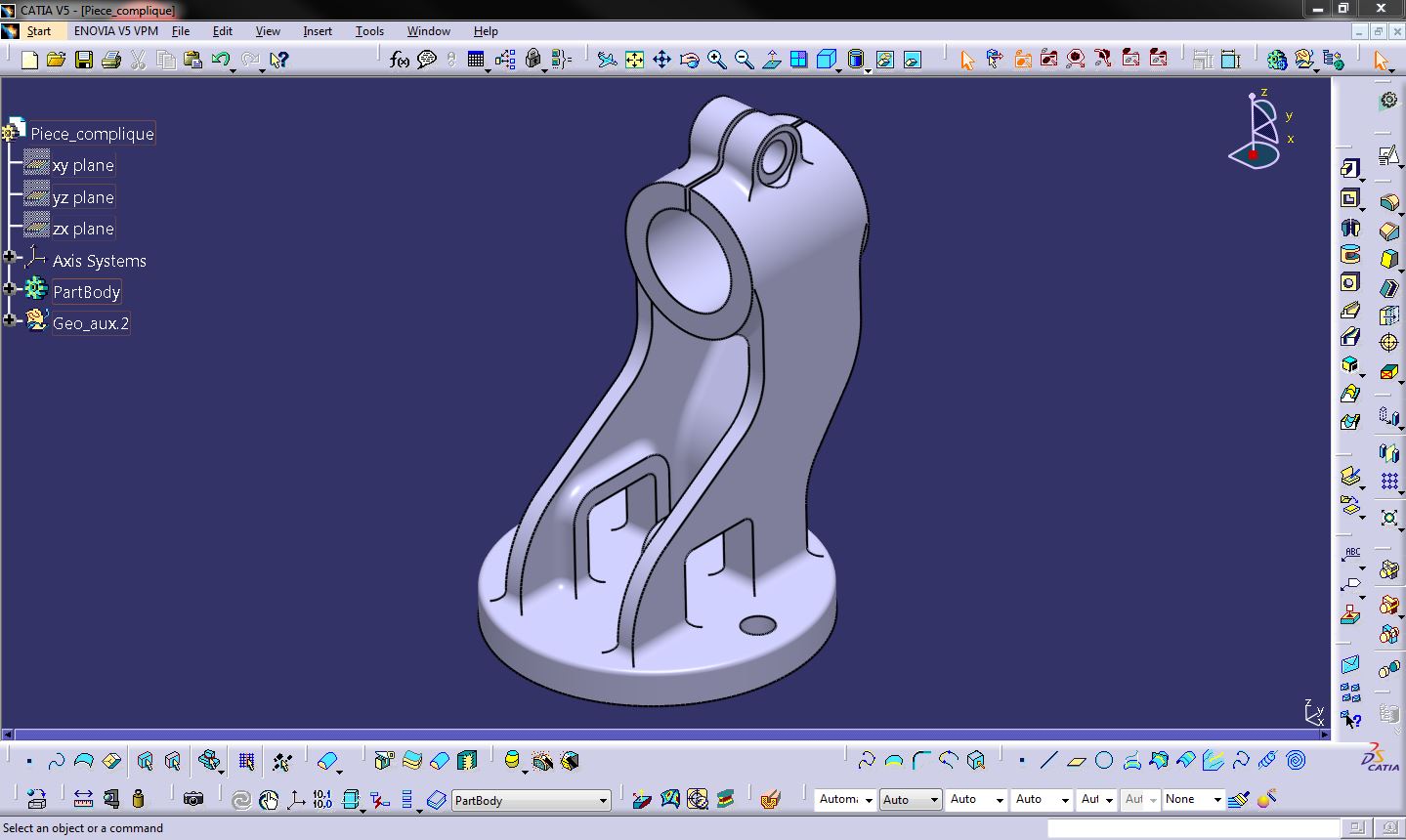Select the zx plane in the tree
The width and height of the screenshot is (1406, 840).
point(83,229)
